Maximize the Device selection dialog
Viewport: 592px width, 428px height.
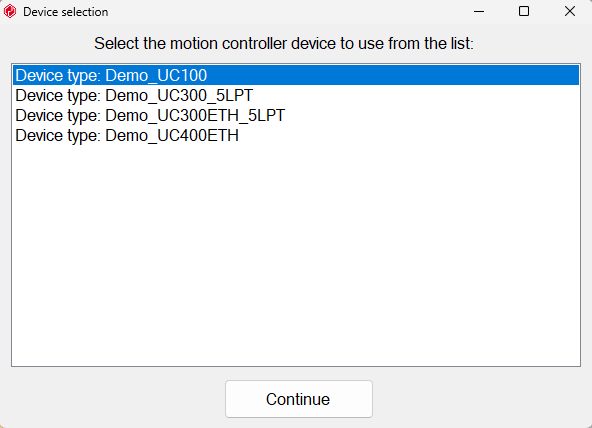coord(524,11)
